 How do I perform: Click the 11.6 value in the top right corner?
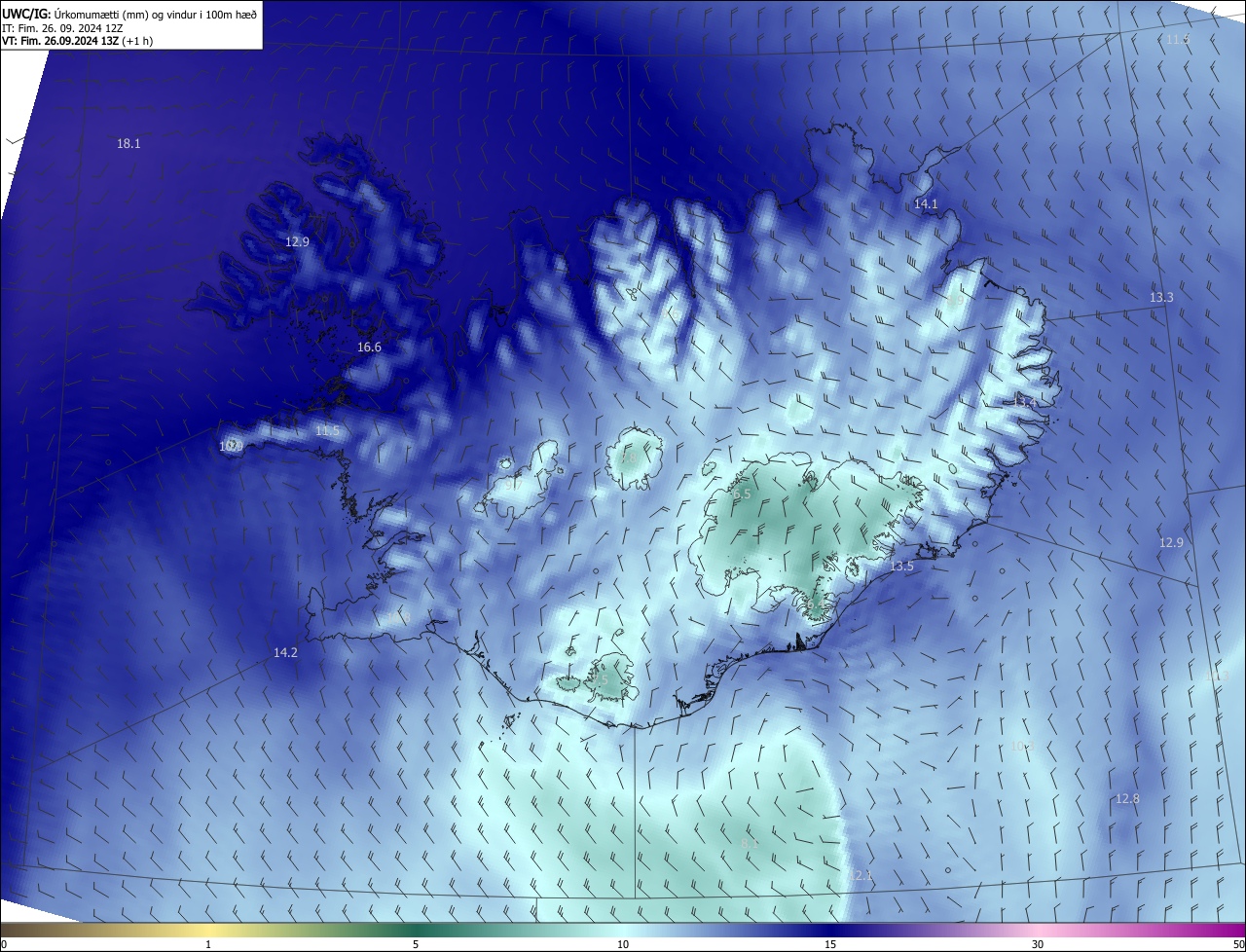coord(1178,40)
